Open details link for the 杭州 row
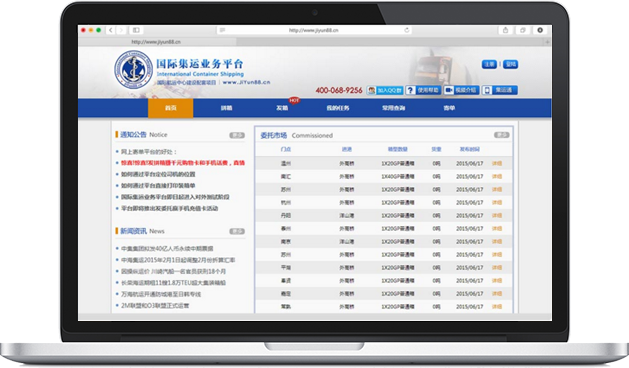The width and height of the screenshot is (629, 368). pyautogui.click(x=497, y=203)
